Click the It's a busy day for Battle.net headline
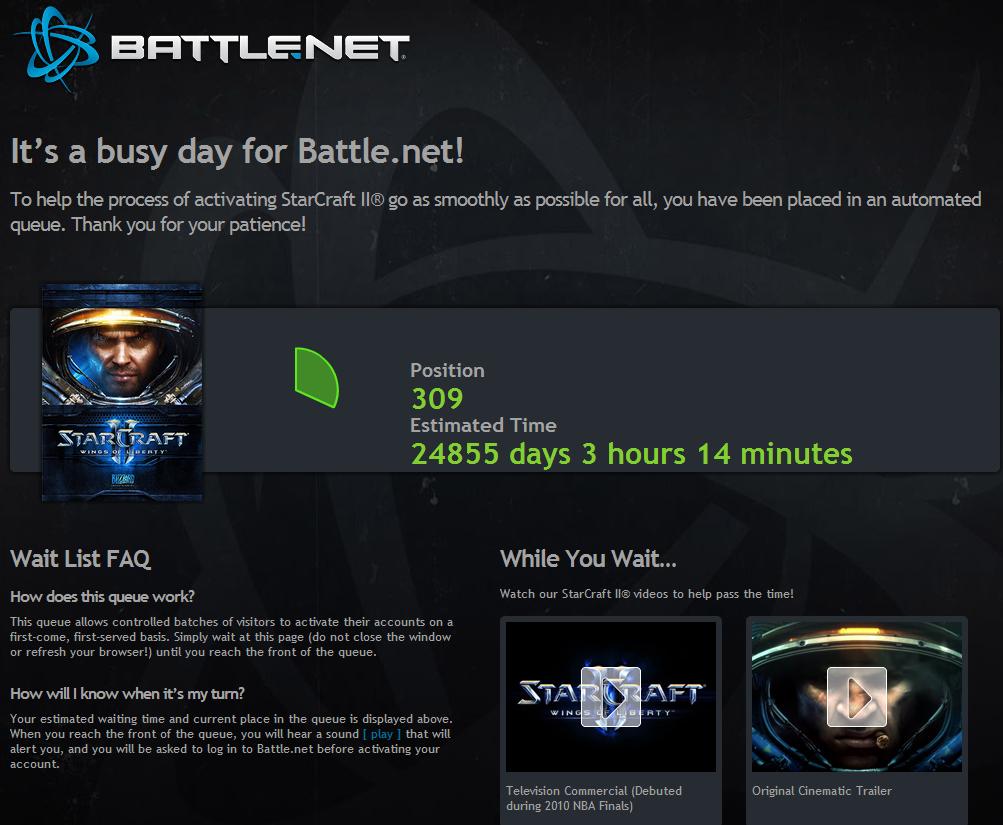 [237, 152]
